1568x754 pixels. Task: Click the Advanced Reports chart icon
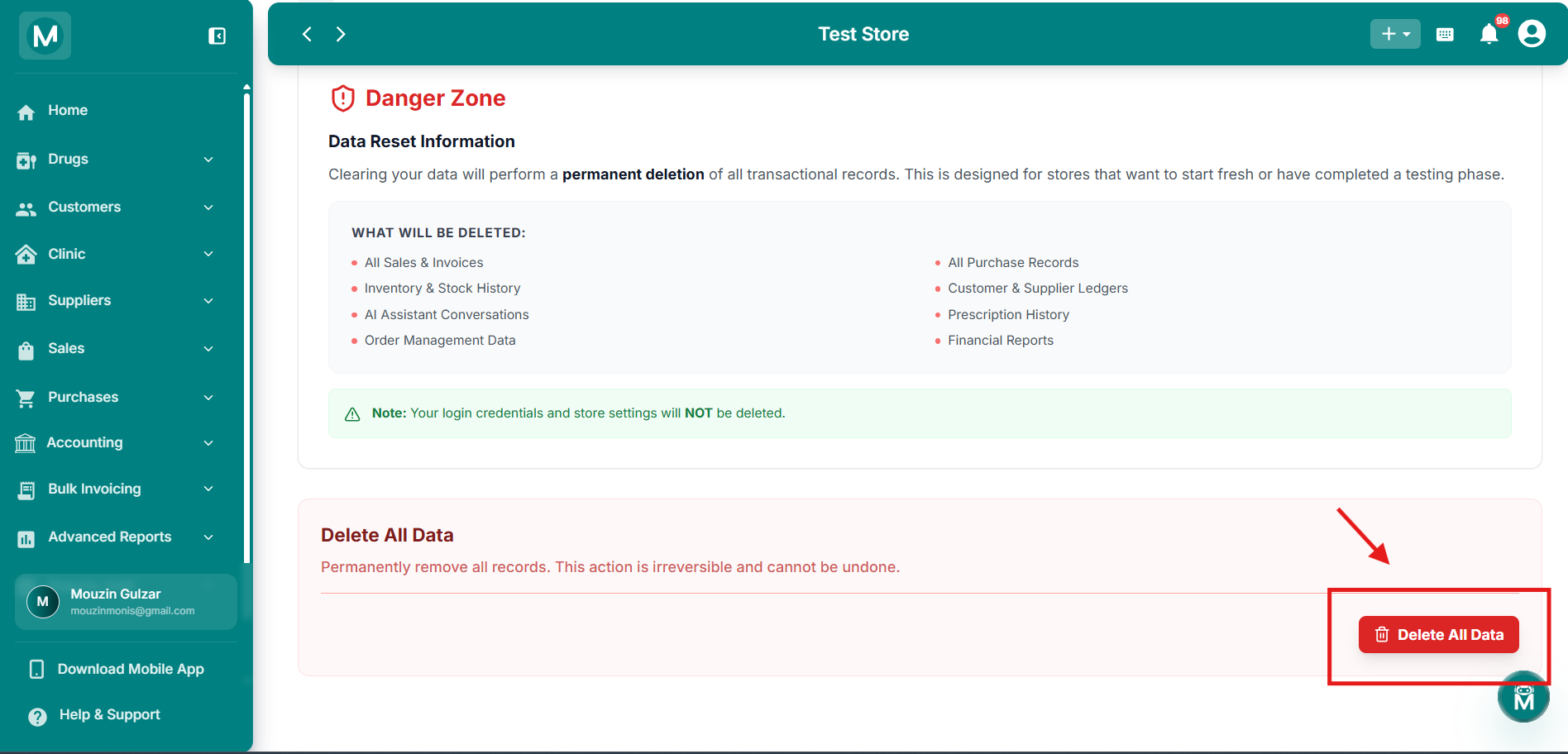[26, 539]
